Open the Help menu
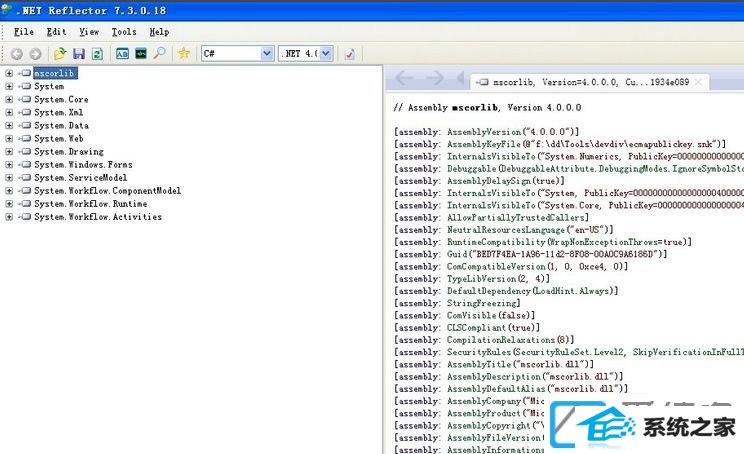Screen dimensions: 744x454 (159, 32)
